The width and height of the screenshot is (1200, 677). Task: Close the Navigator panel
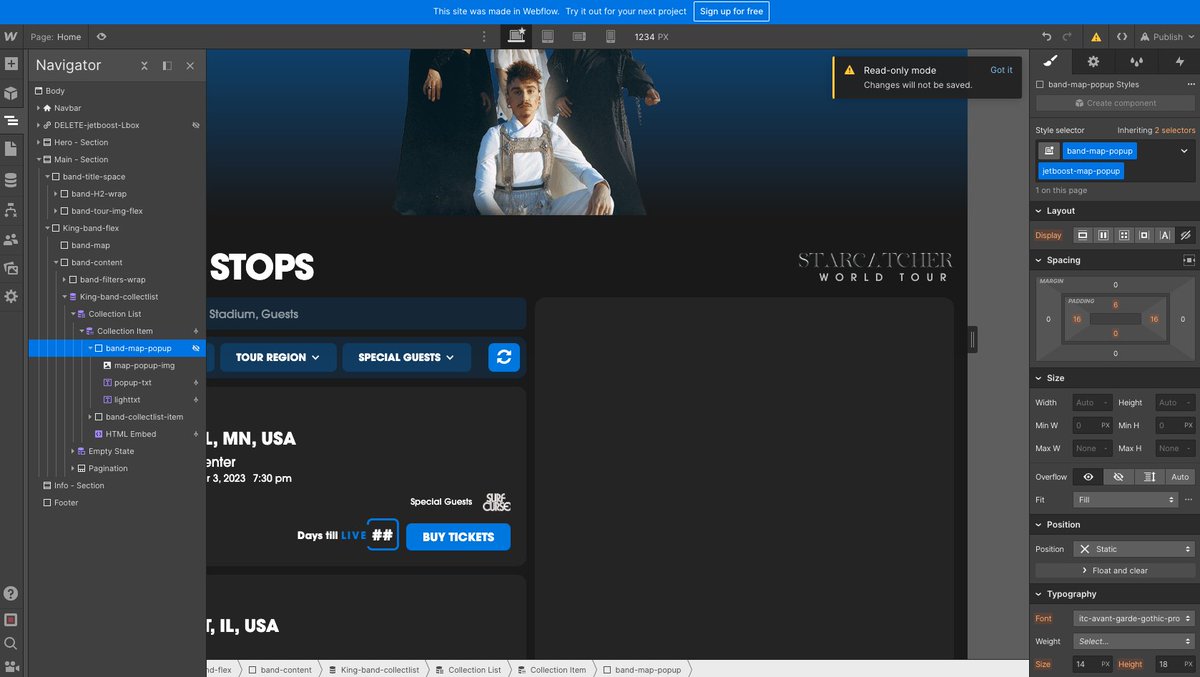(x=190, y=66)
